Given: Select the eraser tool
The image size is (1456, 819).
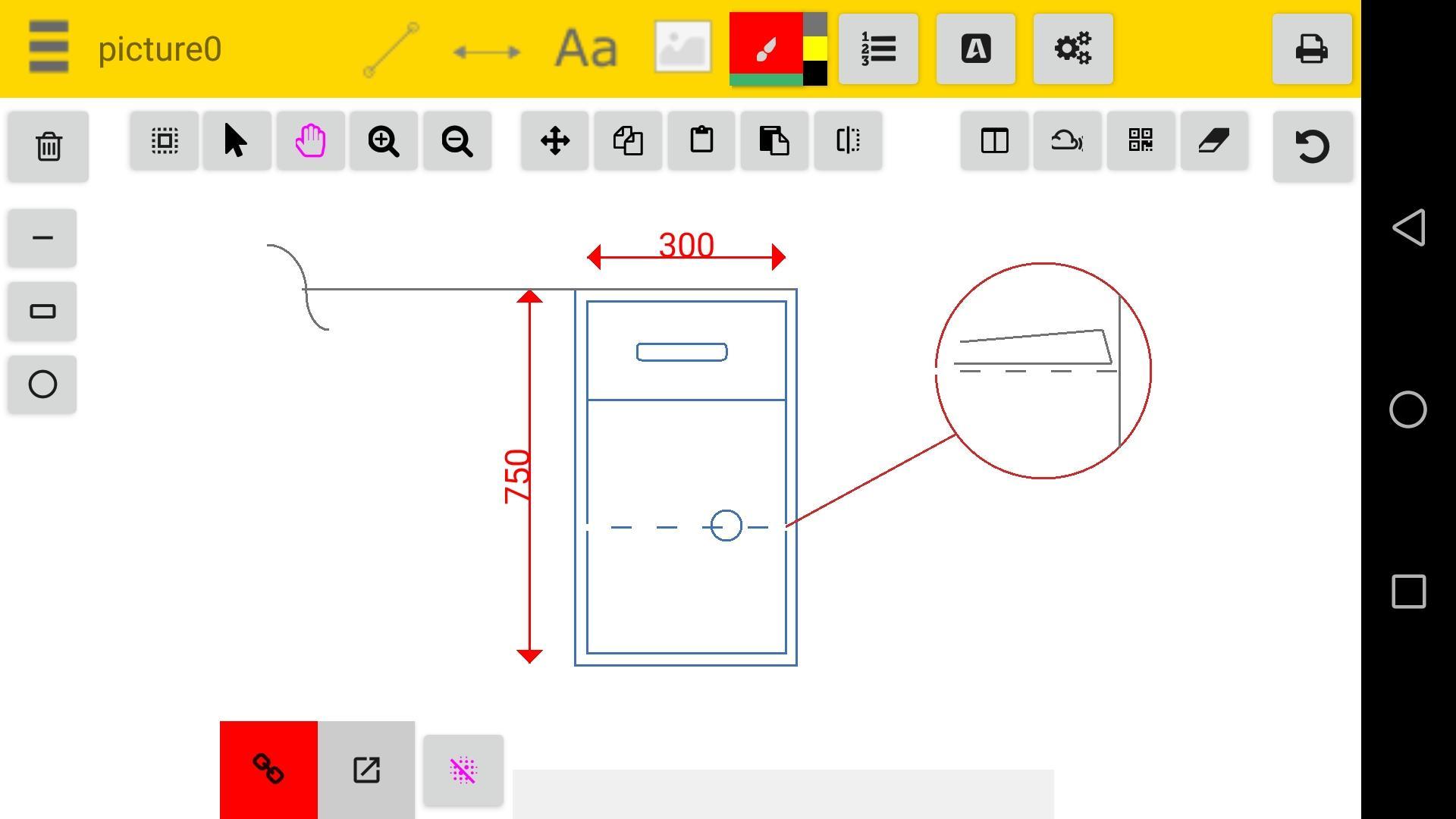Looking at the screenshot, I should coord(1213,141).
